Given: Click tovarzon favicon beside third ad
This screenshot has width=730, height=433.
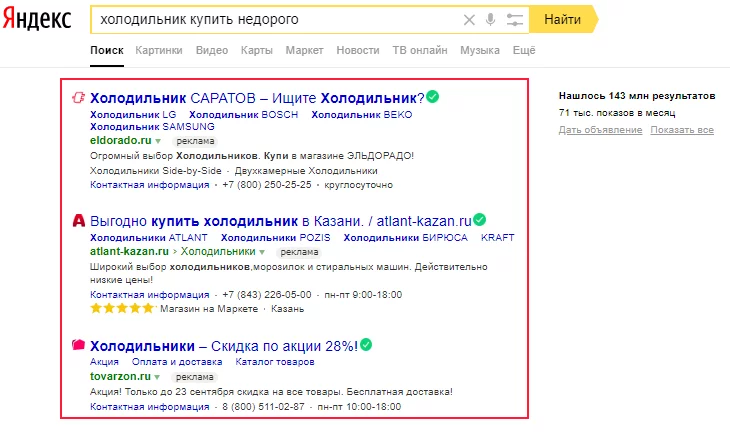Looking at the screenshot, I should 78,345.
